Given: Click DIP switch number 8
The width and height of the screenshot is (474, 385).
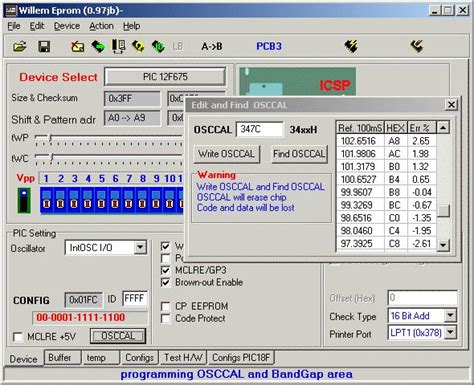Looking at the screenshot, I should click(142, 200).
